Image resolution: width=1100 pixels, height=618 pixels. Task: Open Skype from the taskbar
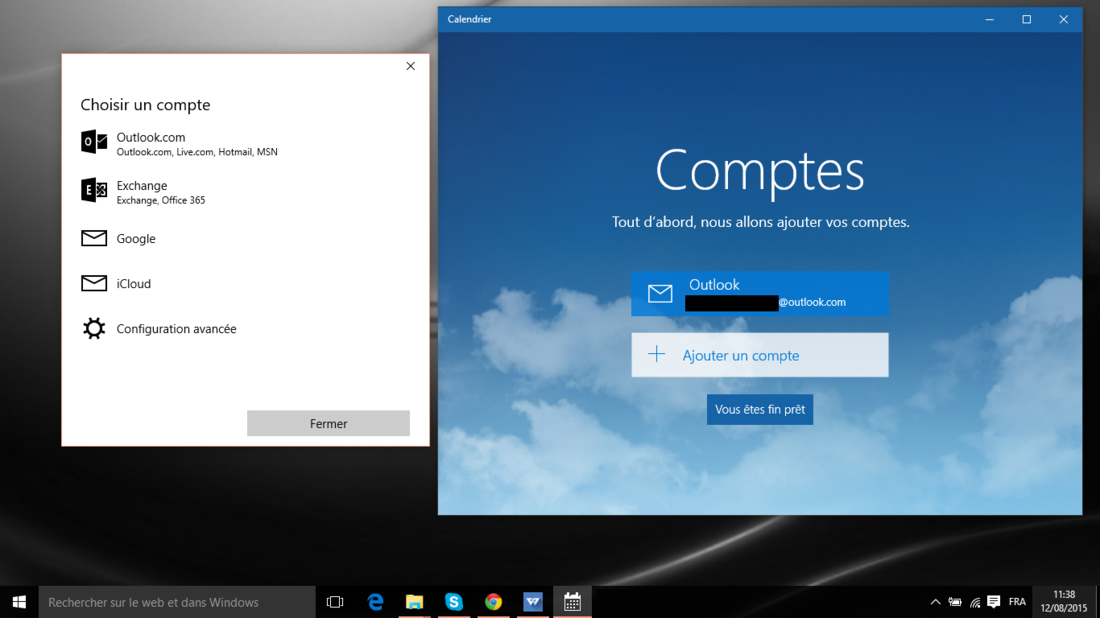click(x=454, y=602)
